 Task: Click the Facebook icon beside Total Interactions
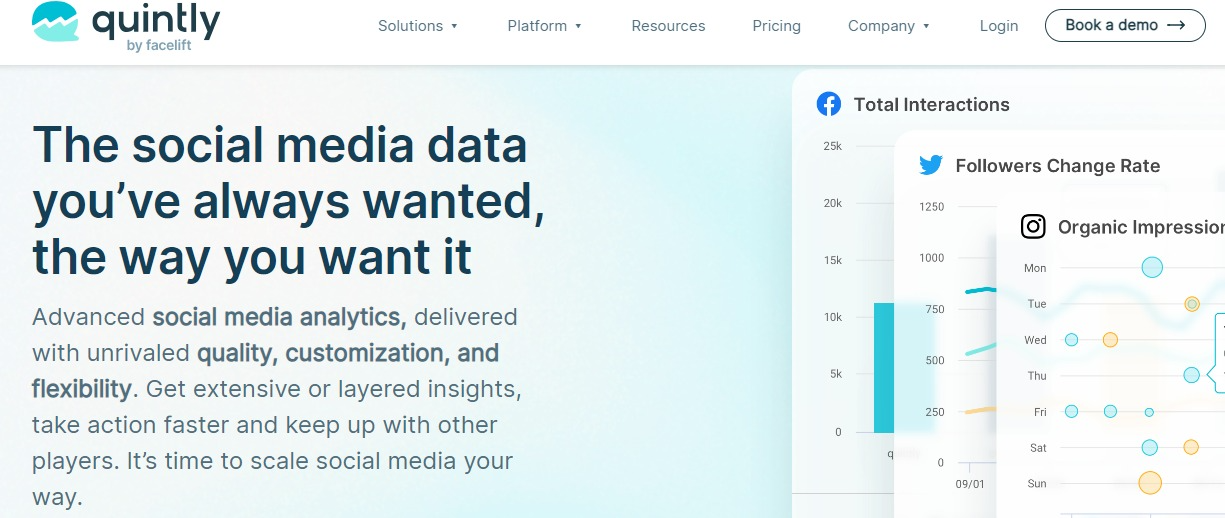click(828, 104)
